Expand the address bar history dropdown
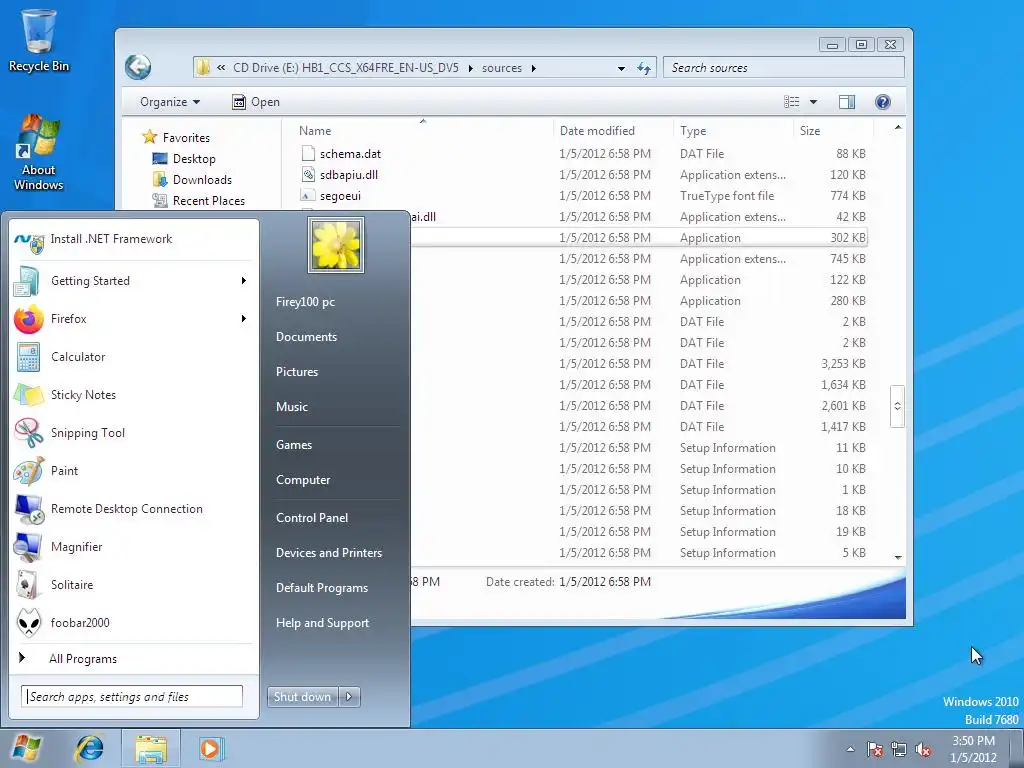This screenshot has height=768, width=1024. click(x=621, y=68)
